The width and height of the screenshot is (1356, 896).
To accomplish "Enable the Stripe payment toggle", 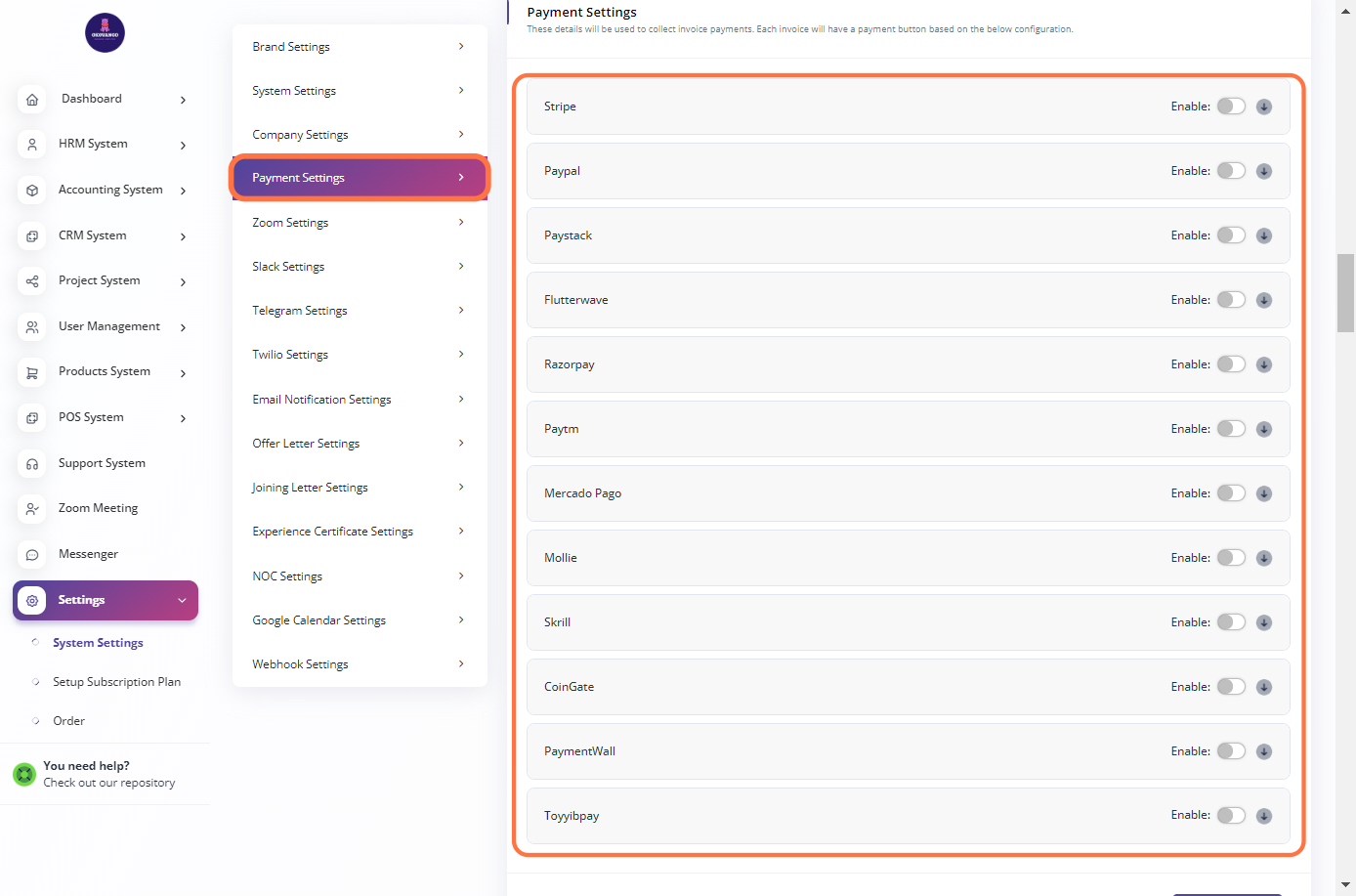I will (x=1231, y=107).
